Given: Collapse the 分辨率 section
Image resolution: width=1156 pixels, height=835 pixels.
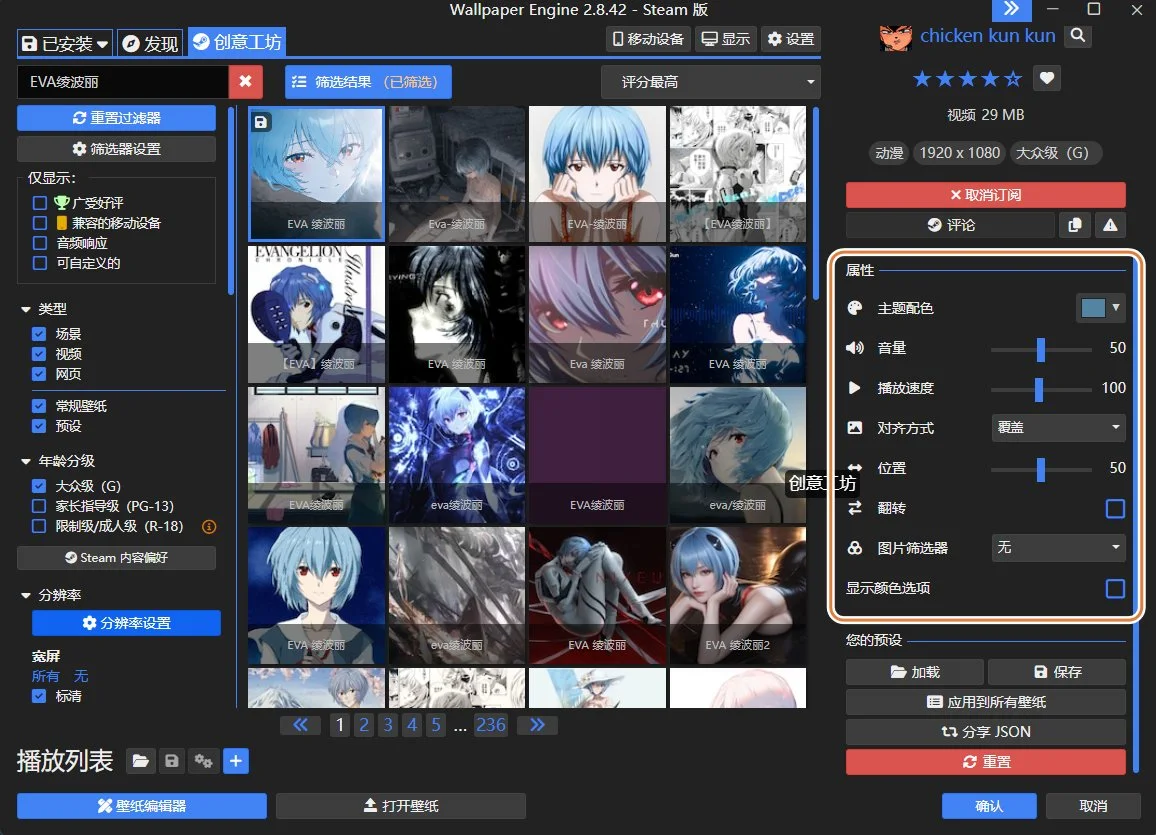Looking at the screenshot, I should click(x=26, y=595).
